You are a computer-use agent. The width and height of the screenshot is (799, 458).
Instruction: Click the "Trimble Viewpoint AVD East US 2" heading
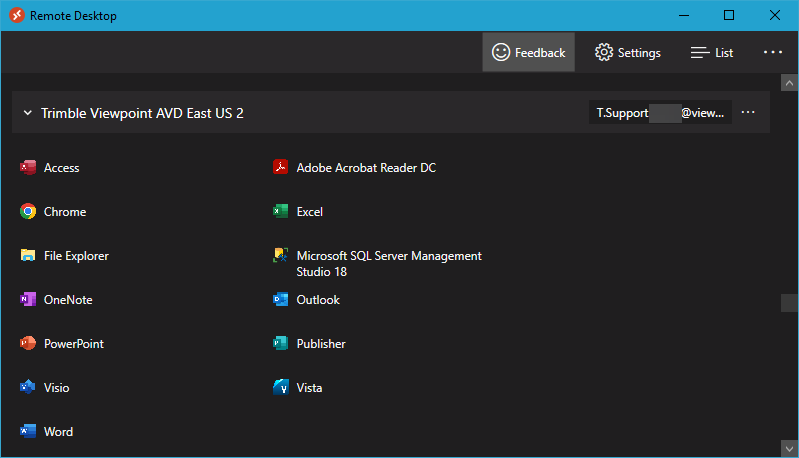[x=142, y=113]
